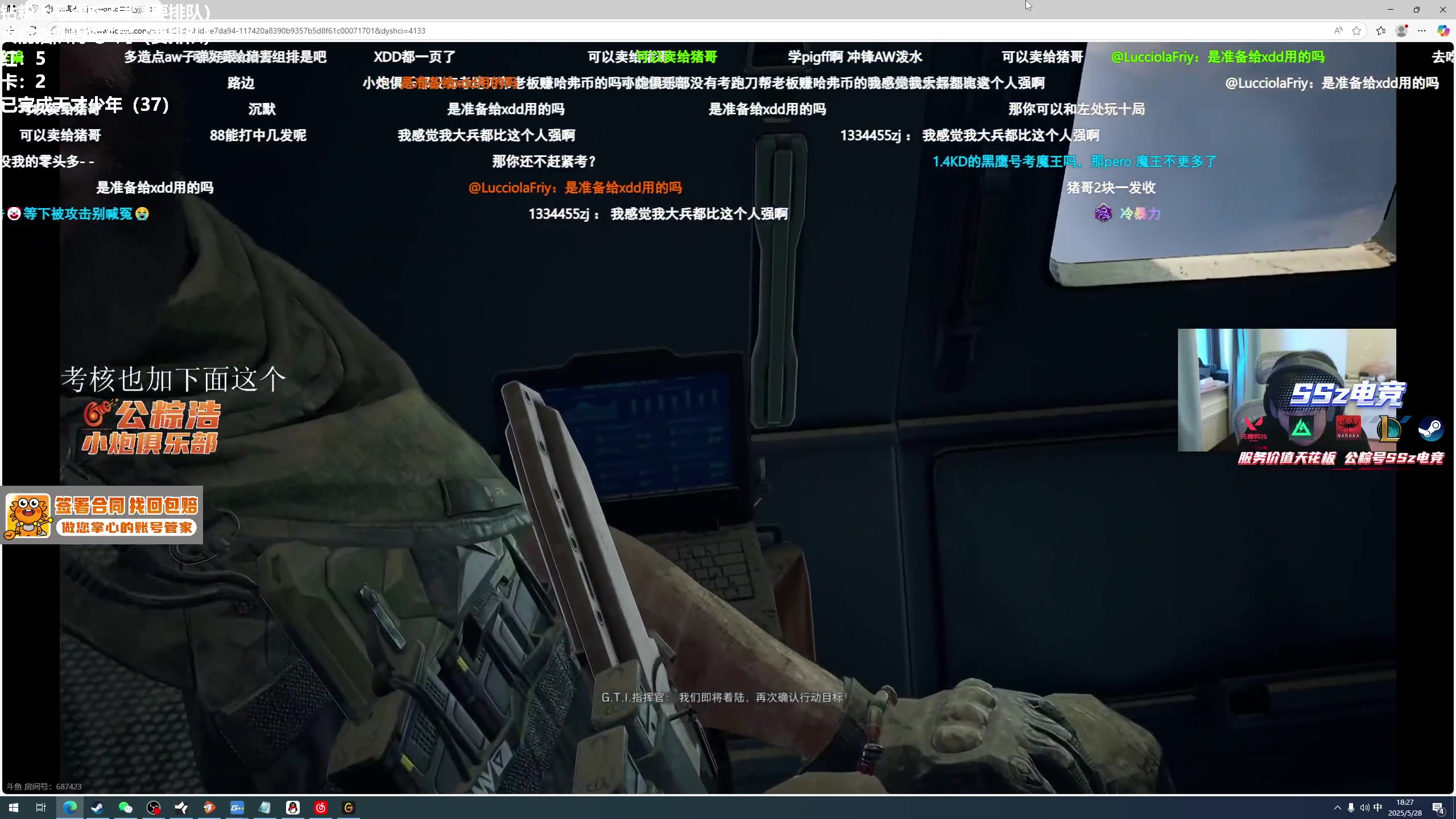Open OBS Studio from the taskbar
1456x819 pixels.
tap(154, 808)
